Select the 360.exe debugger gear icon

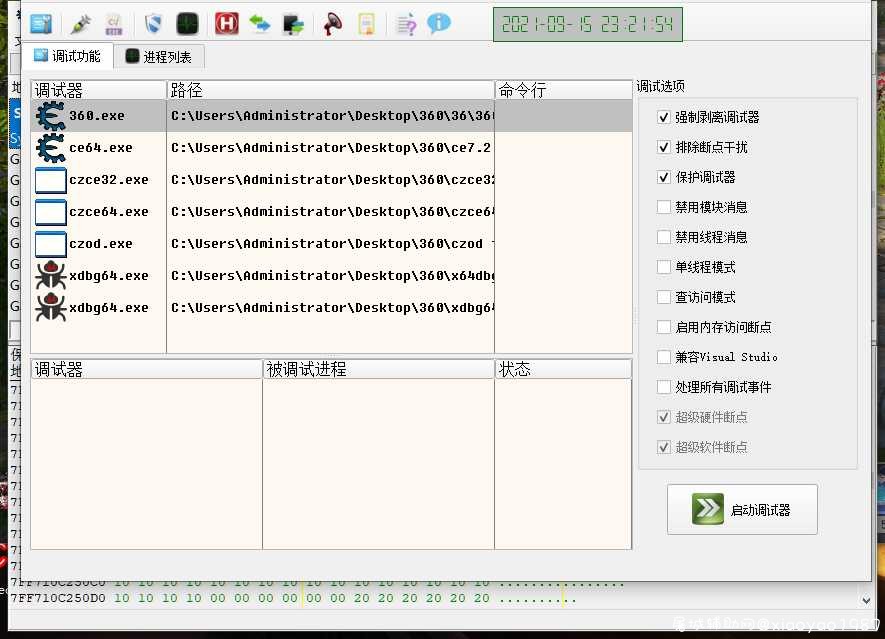(51, 116)
